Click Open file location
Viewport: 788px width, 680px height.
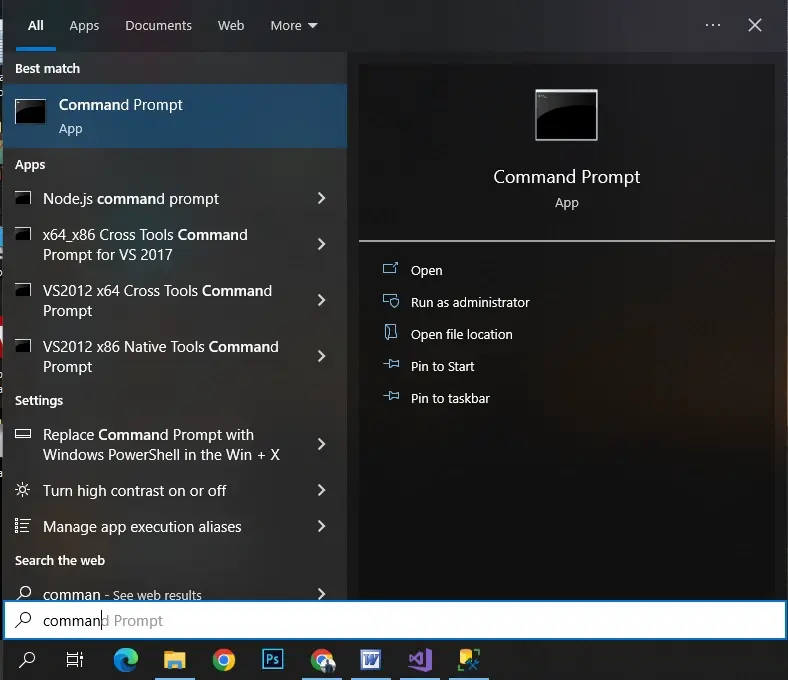(461, 334)
